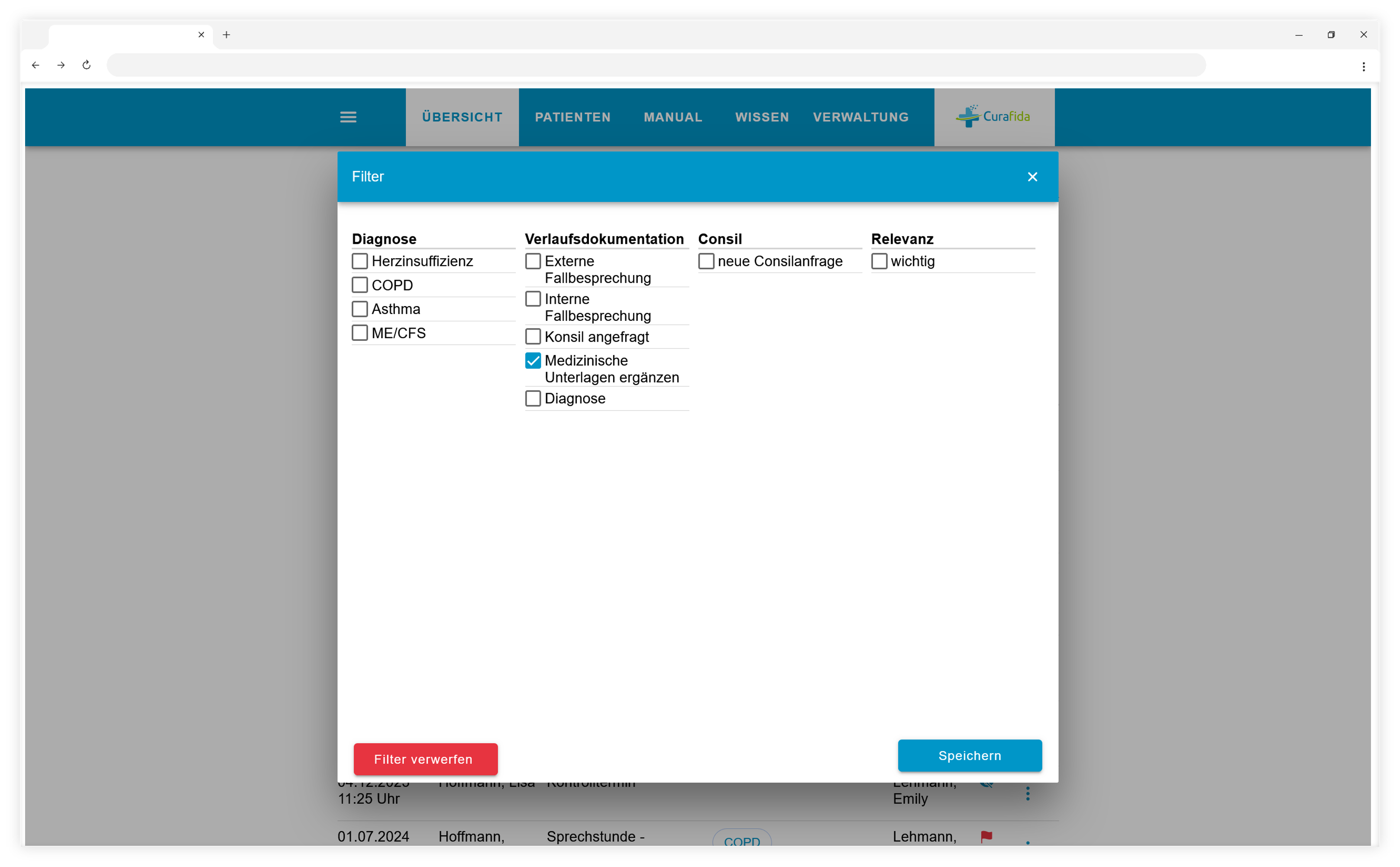This screenshot has height=867, width=1400.
Task: Enable the Asthma diagnosis filter
Action: (359, 309)
